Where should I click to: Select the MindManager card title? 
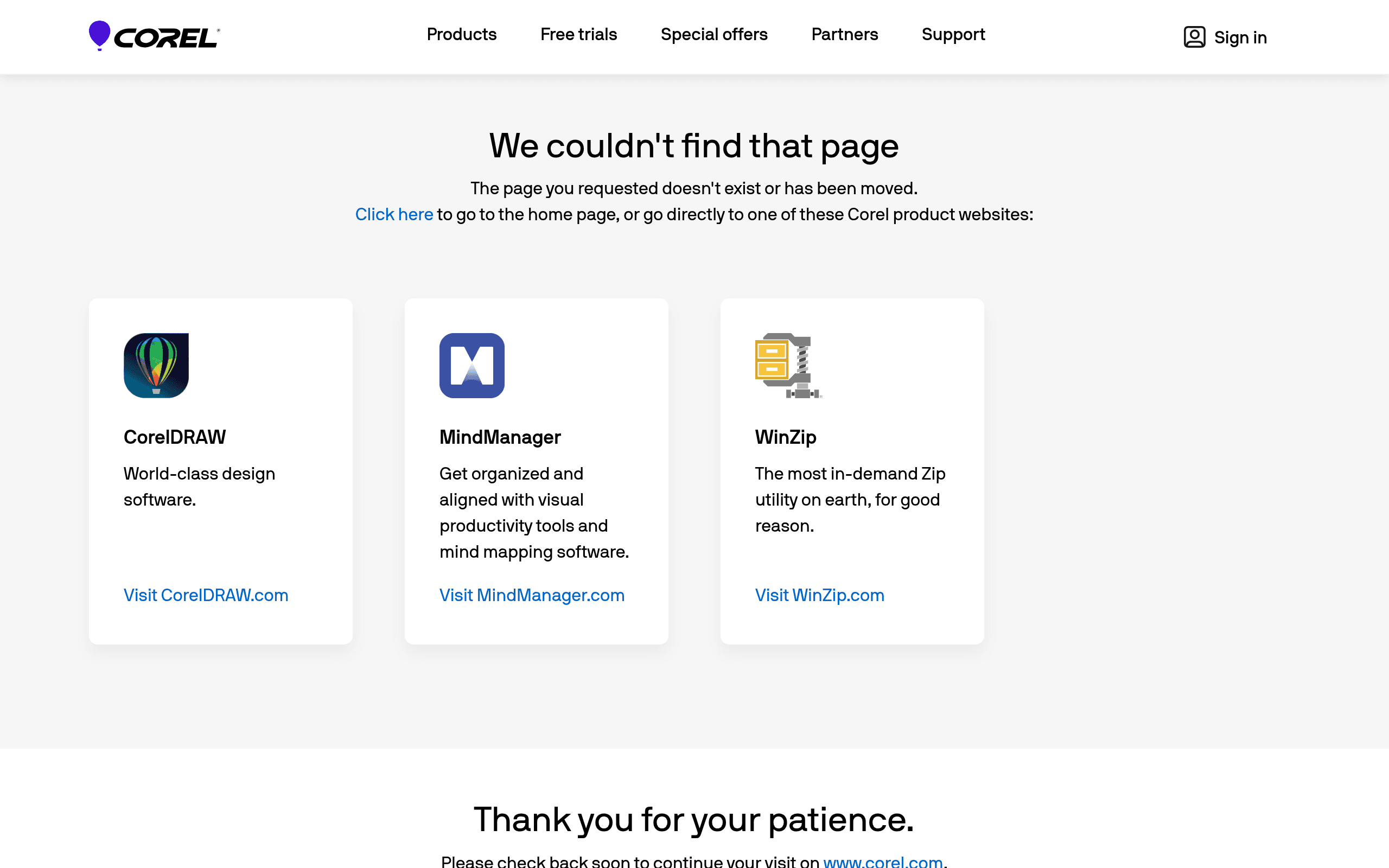point(500,437)
